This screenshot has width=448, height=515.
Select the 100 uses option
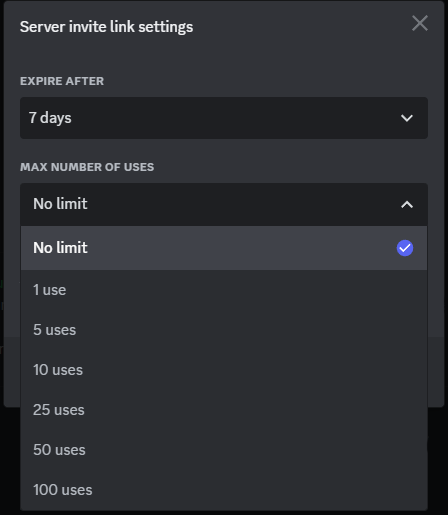click(x=224, y=490)
